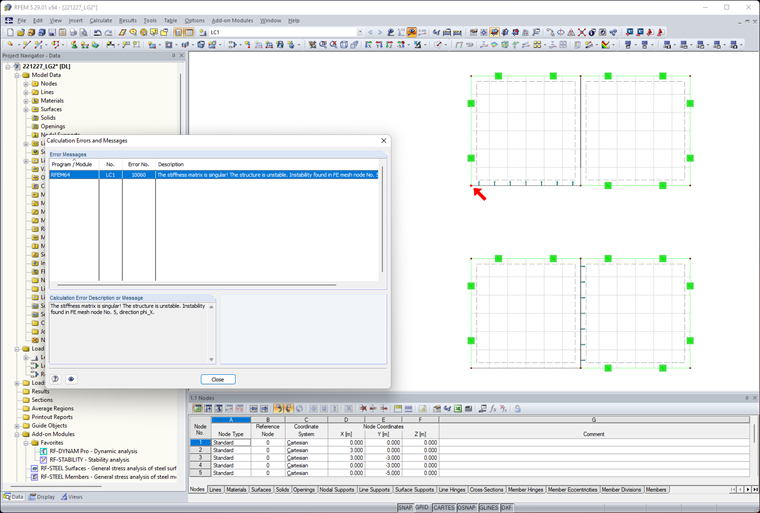
Task: Toggle CARTES in the status bar
Action: [x=444, y=508]
